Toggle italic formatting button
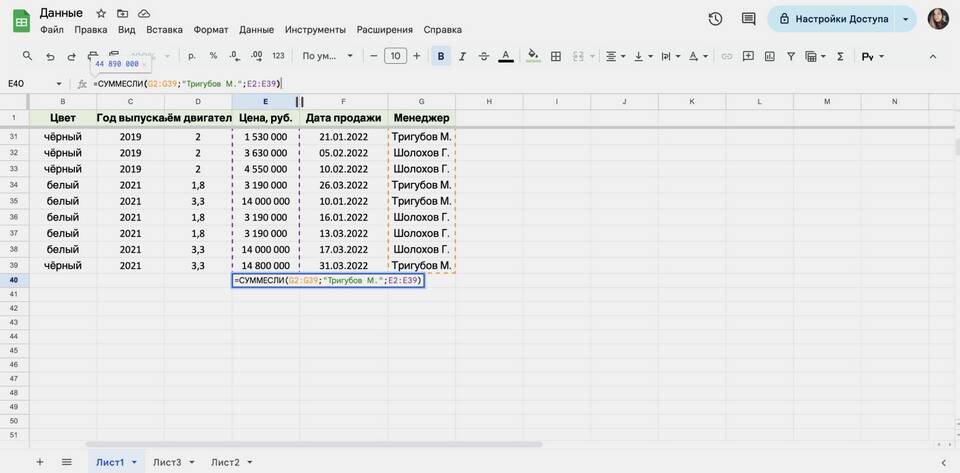This screenshot has height=473, width=960. click(x=462, y=56)
